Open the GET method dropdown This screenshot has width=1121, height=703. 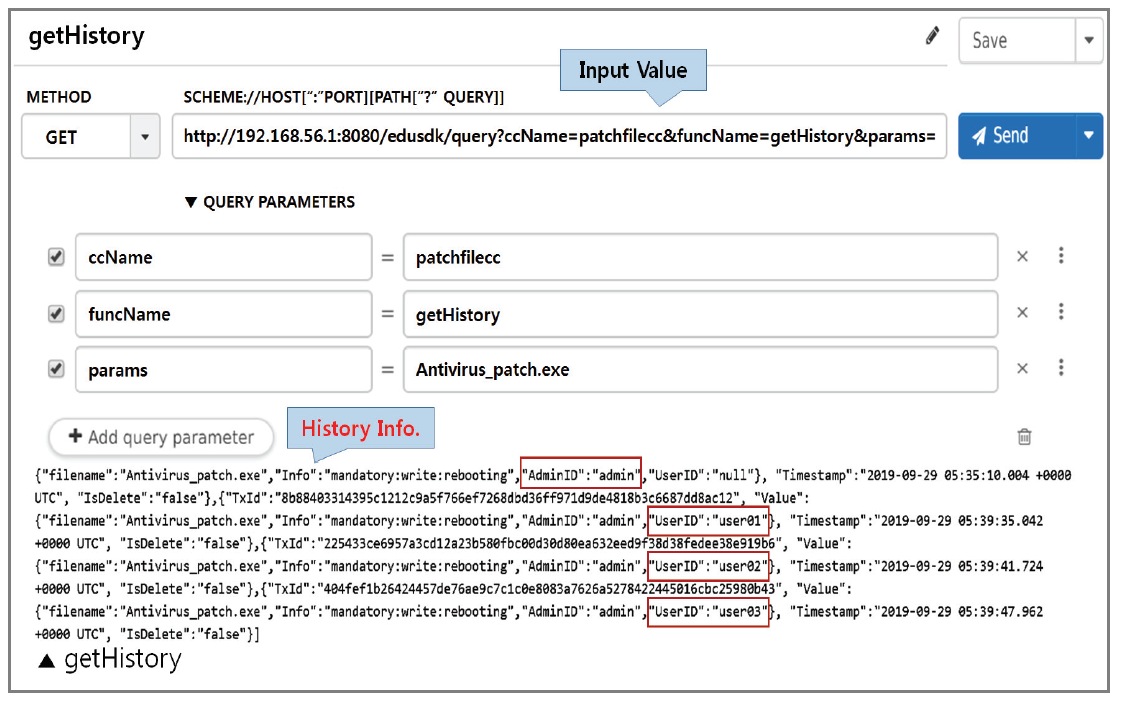pos(144,137)
